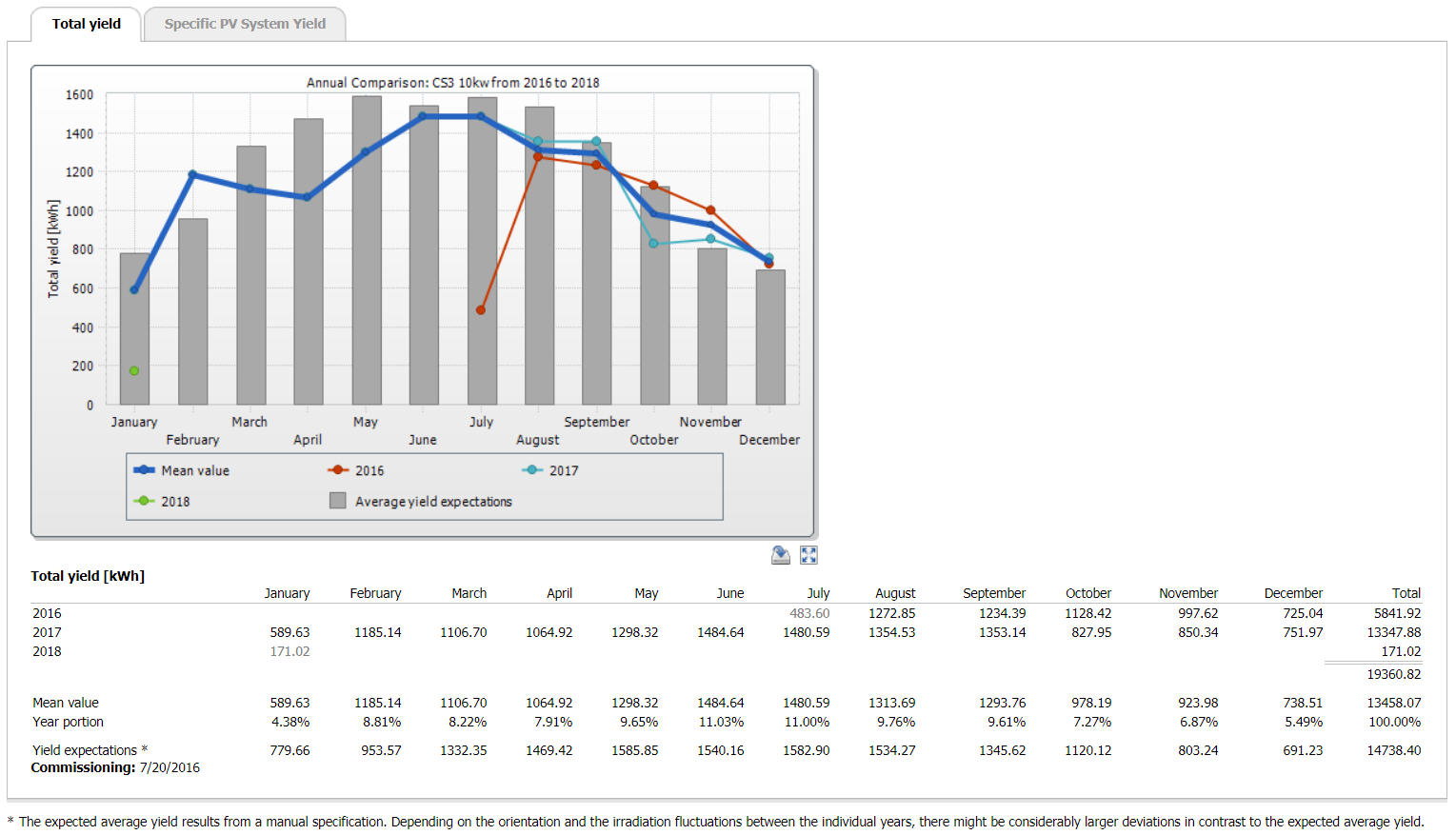
Task: Click the 2017 total 13347.88
Action: [1394, 632]
